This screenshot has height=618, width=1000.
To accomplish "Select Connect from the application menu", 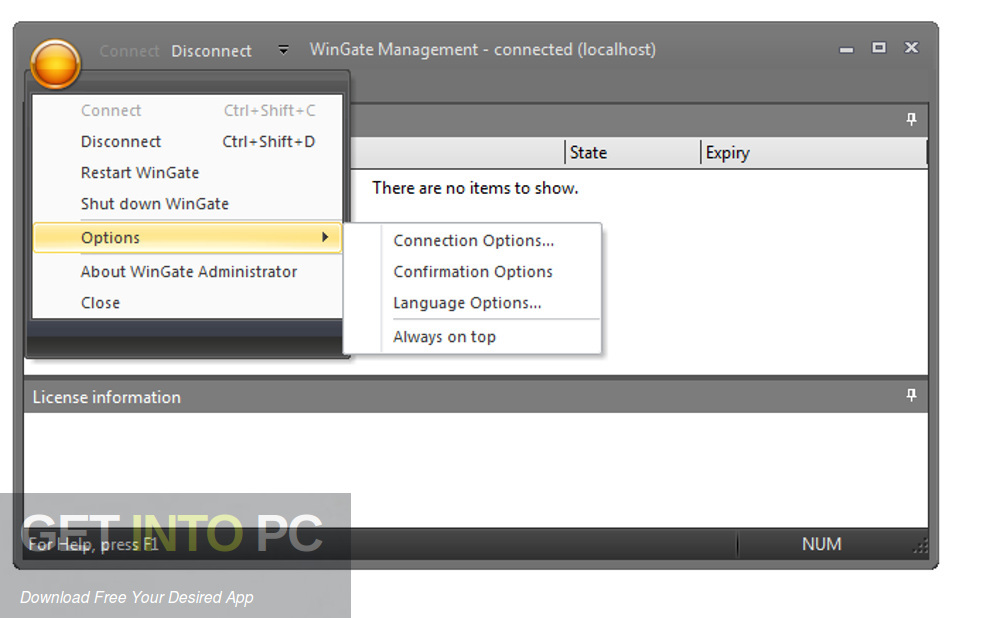I will (188, 110).
